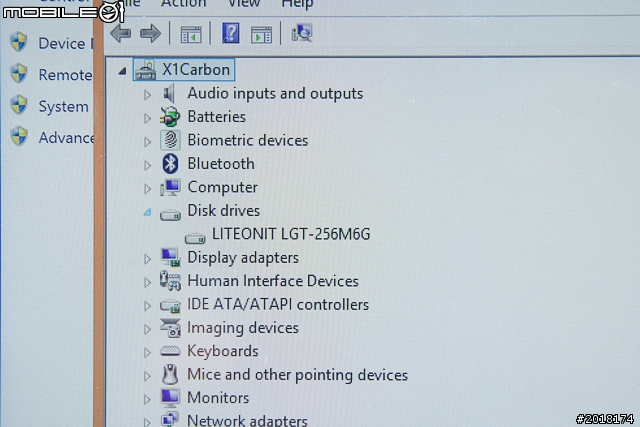Screen dimensions: 640x427
Task: Click the Forward arrow toolbar icon
Action: [x=150, y=33]
